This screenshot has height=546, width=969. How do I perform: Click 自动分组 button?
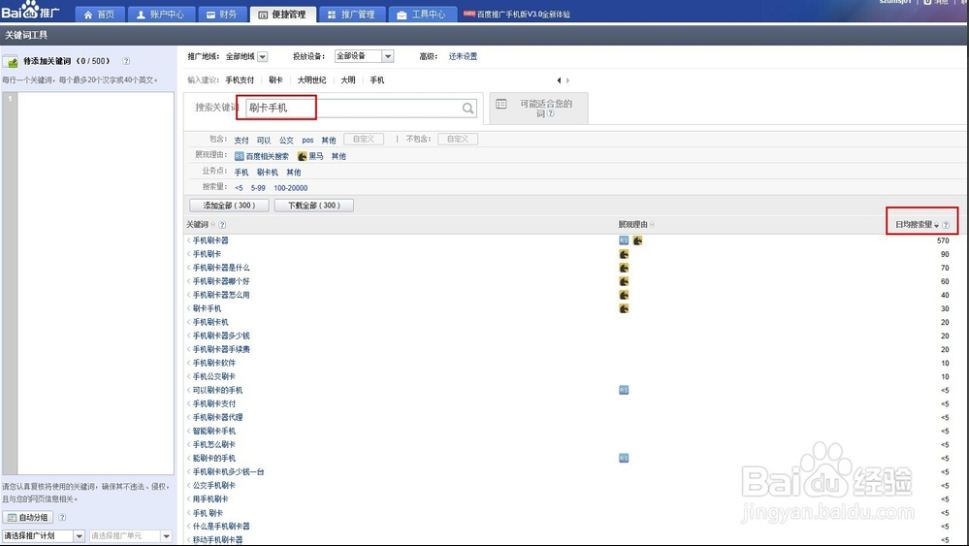(x=28, y=518)
